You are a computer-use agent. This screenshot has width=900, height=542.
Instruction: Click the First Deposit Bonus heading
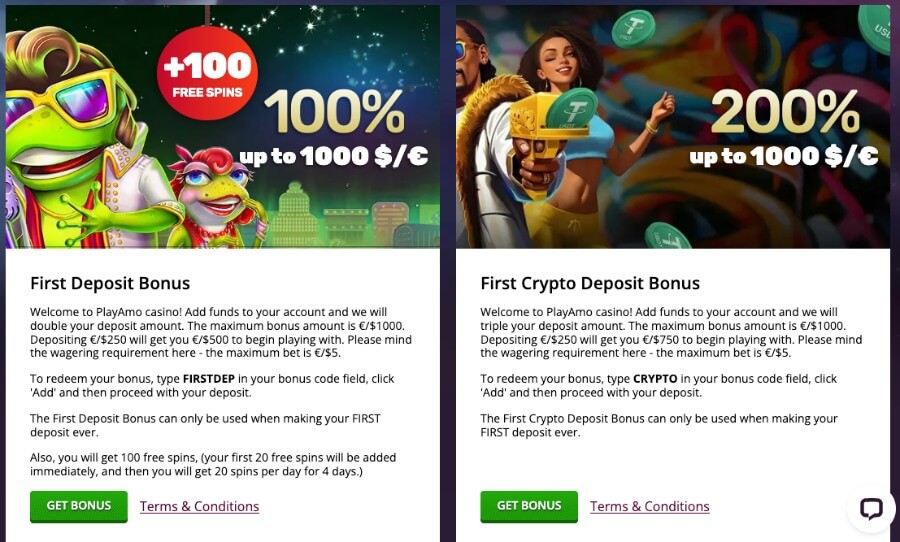point(110,283)
